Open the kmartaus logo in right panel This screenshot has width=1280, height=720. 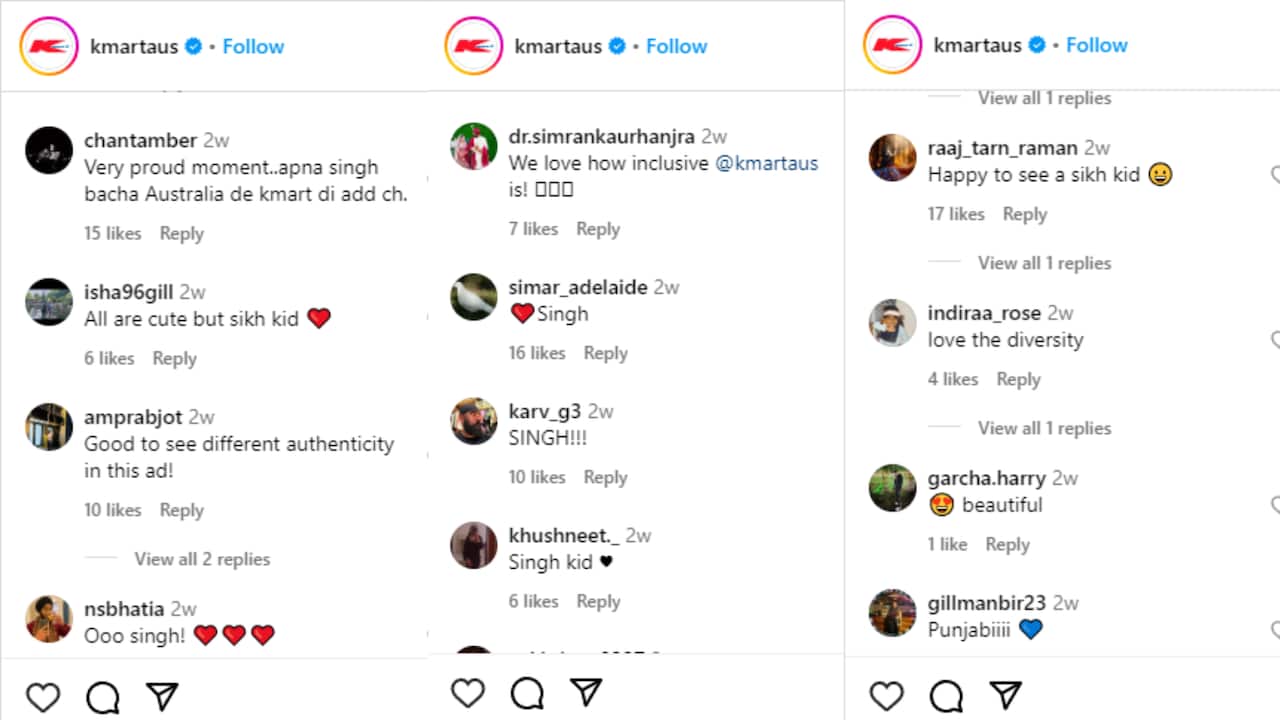892,45
